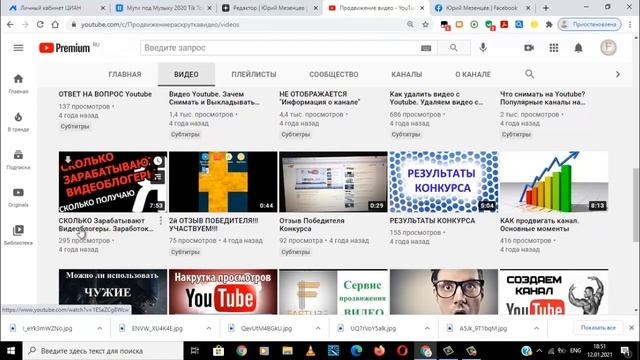Bookmark this page with the star

click(425, 24)
